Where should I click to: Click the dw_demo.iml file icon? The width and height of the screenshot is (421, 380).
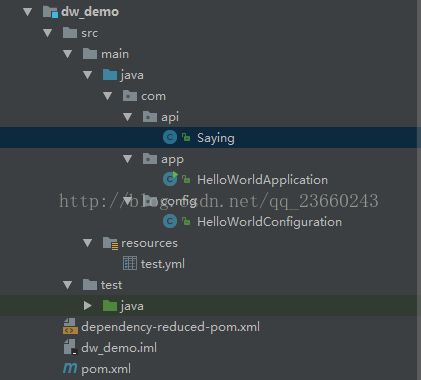pyautogui.click(x=70, y=347)
